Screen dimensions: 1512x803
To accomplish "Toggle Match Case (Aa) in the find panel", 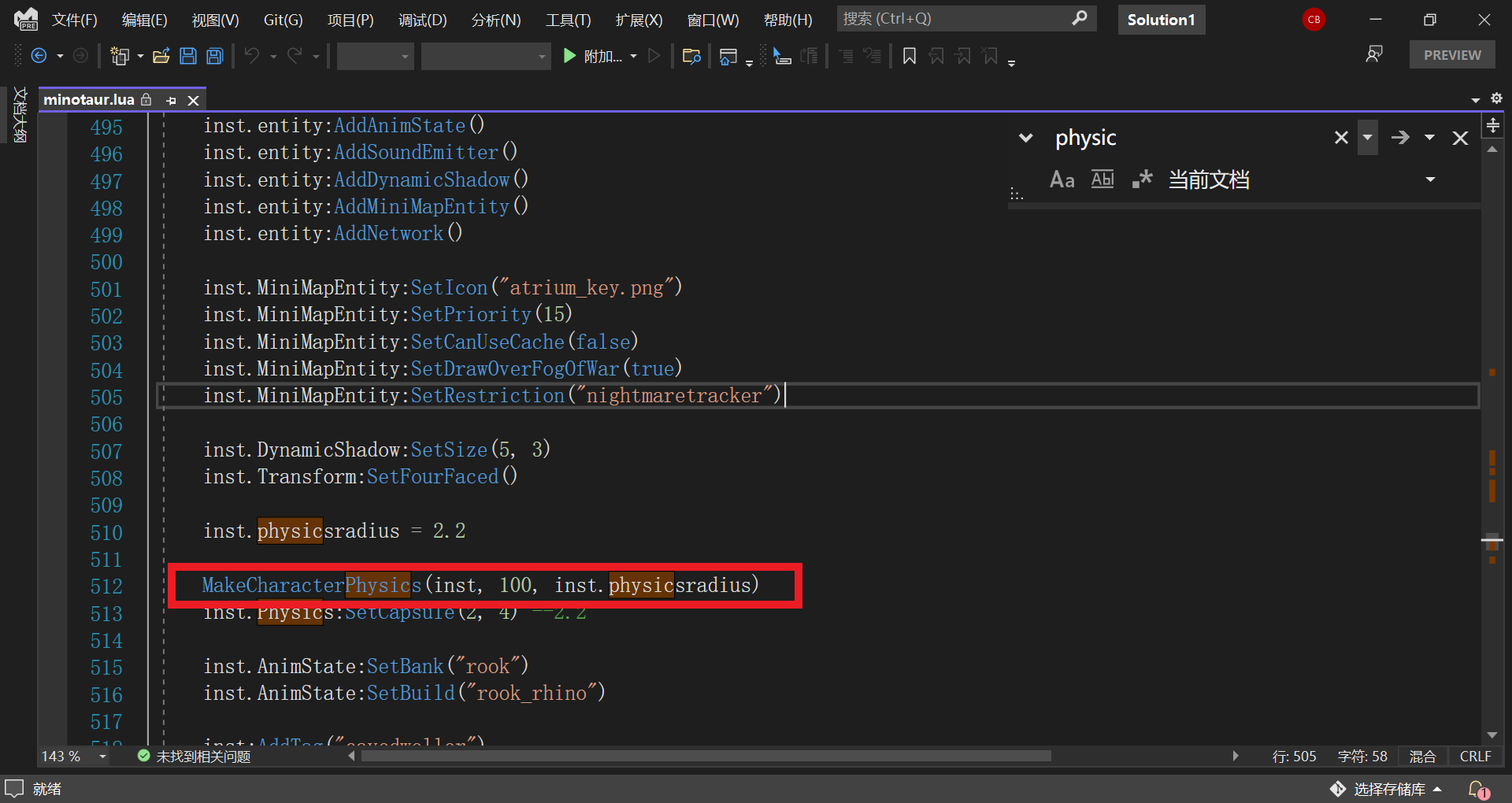I will pos(1062,179).
